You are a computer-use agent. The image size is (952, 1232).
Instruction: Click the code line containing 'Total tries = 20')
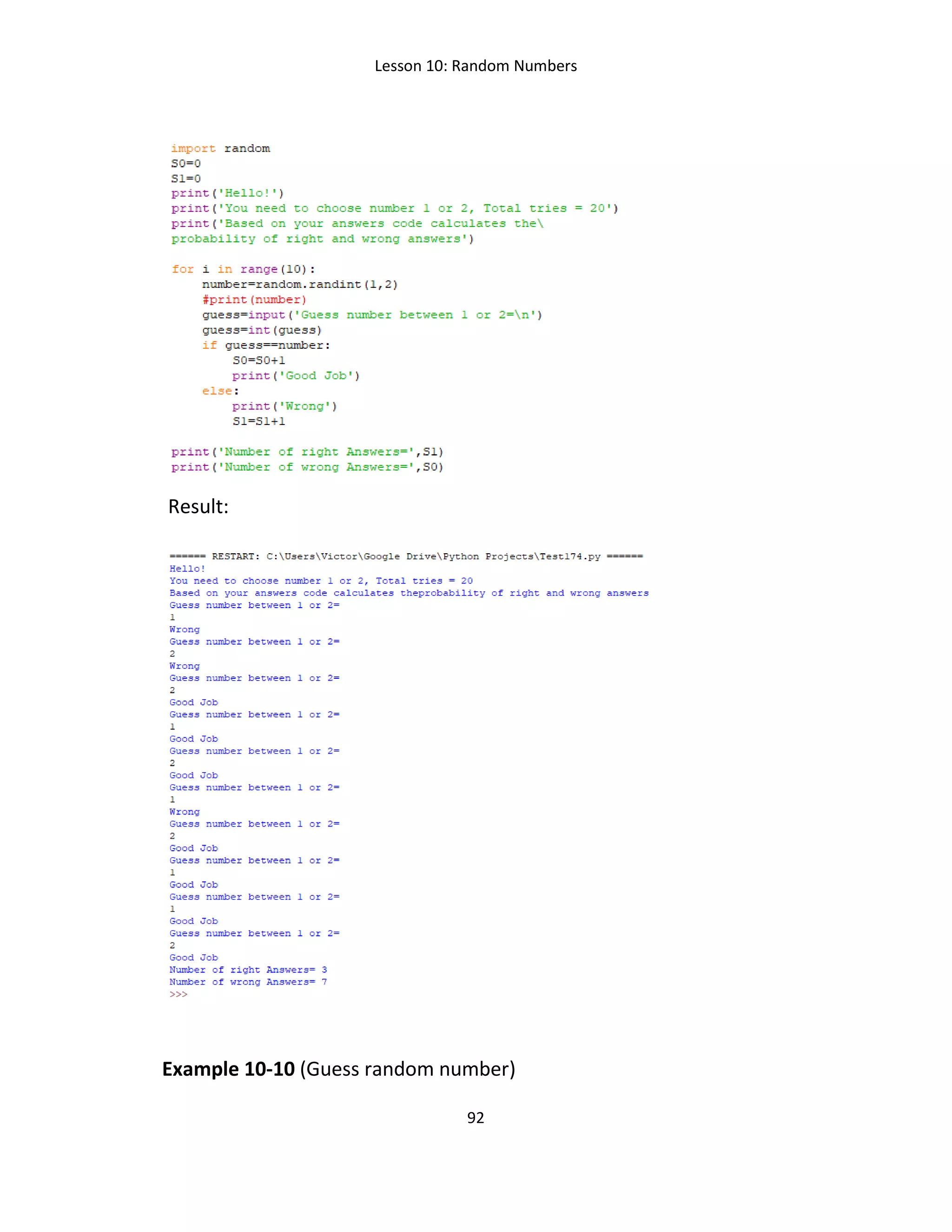point(395,209)
